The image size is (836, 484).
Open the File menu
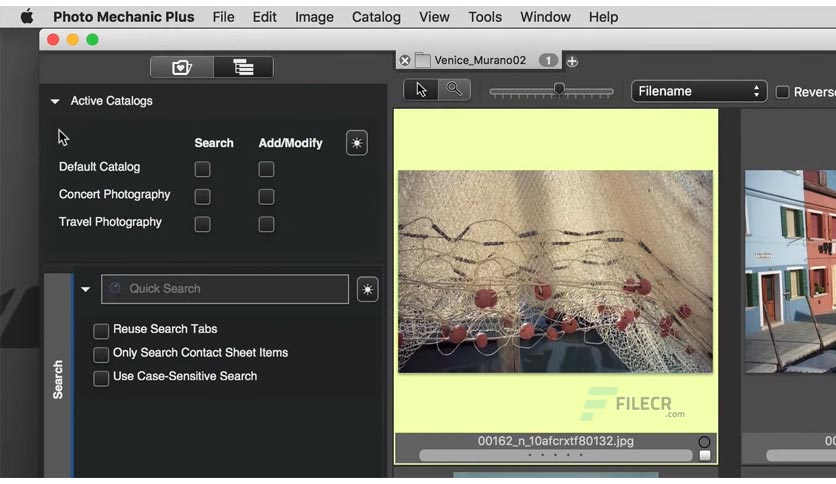223,17
